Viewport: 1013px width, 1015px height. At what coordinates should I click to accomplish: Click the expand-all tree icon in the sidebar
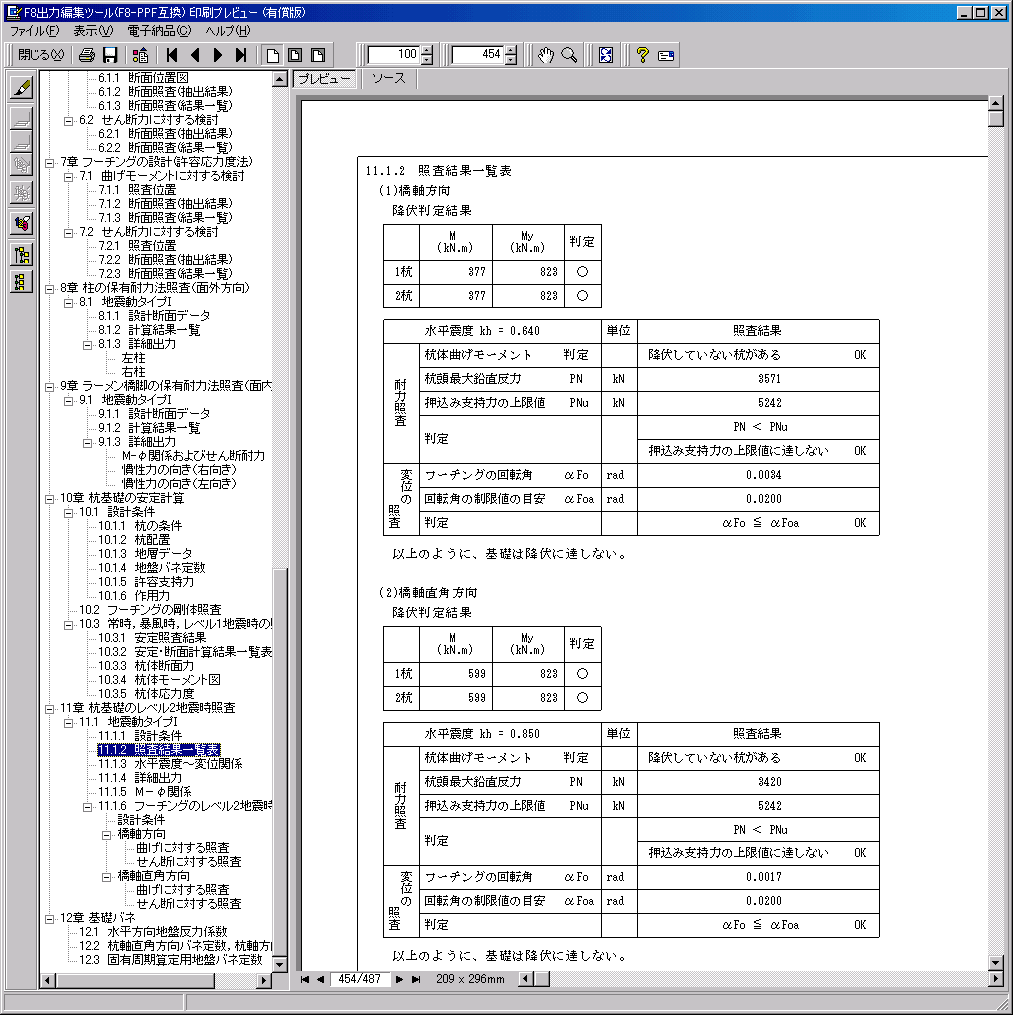tap(21, 255)
